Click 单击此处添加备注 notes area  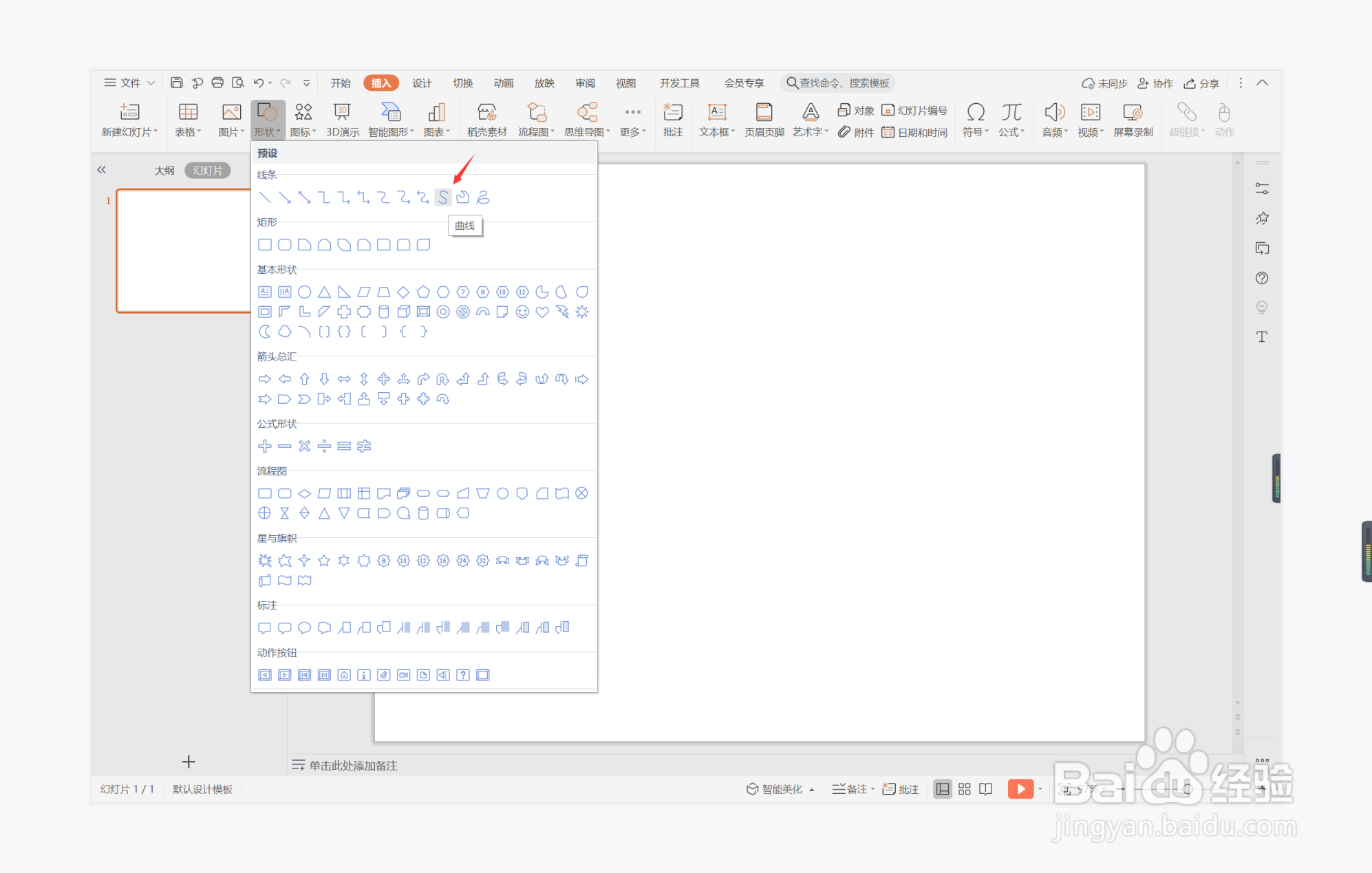pos(352,765)
